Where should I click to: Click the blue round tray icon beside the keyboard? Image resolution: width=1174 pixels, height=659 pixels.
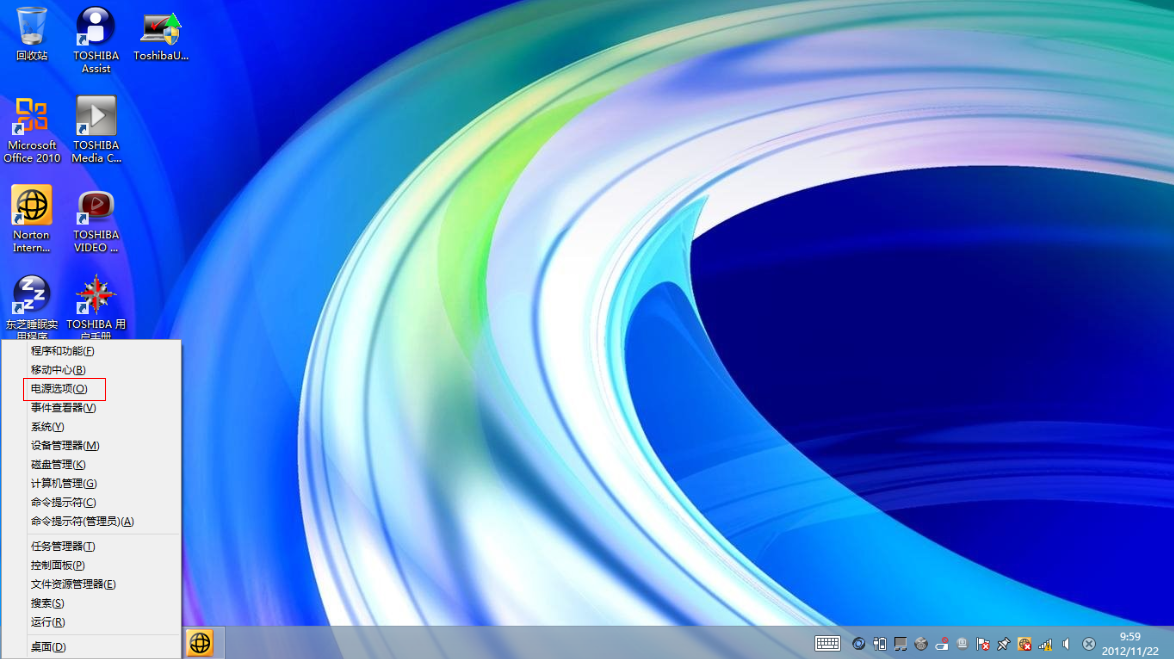[859, 644]
